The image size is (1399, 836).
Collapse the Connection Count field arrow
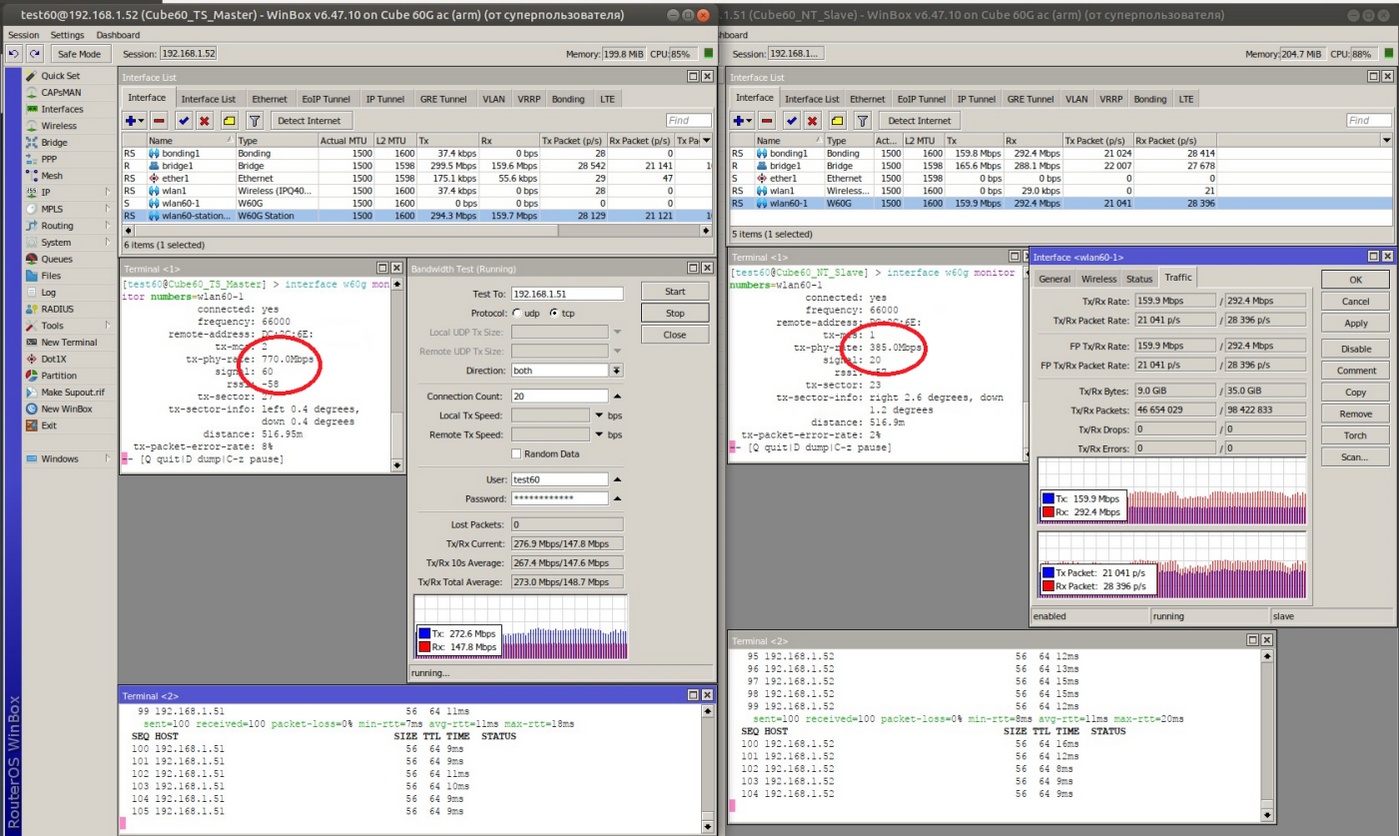(x=617, y=396)
